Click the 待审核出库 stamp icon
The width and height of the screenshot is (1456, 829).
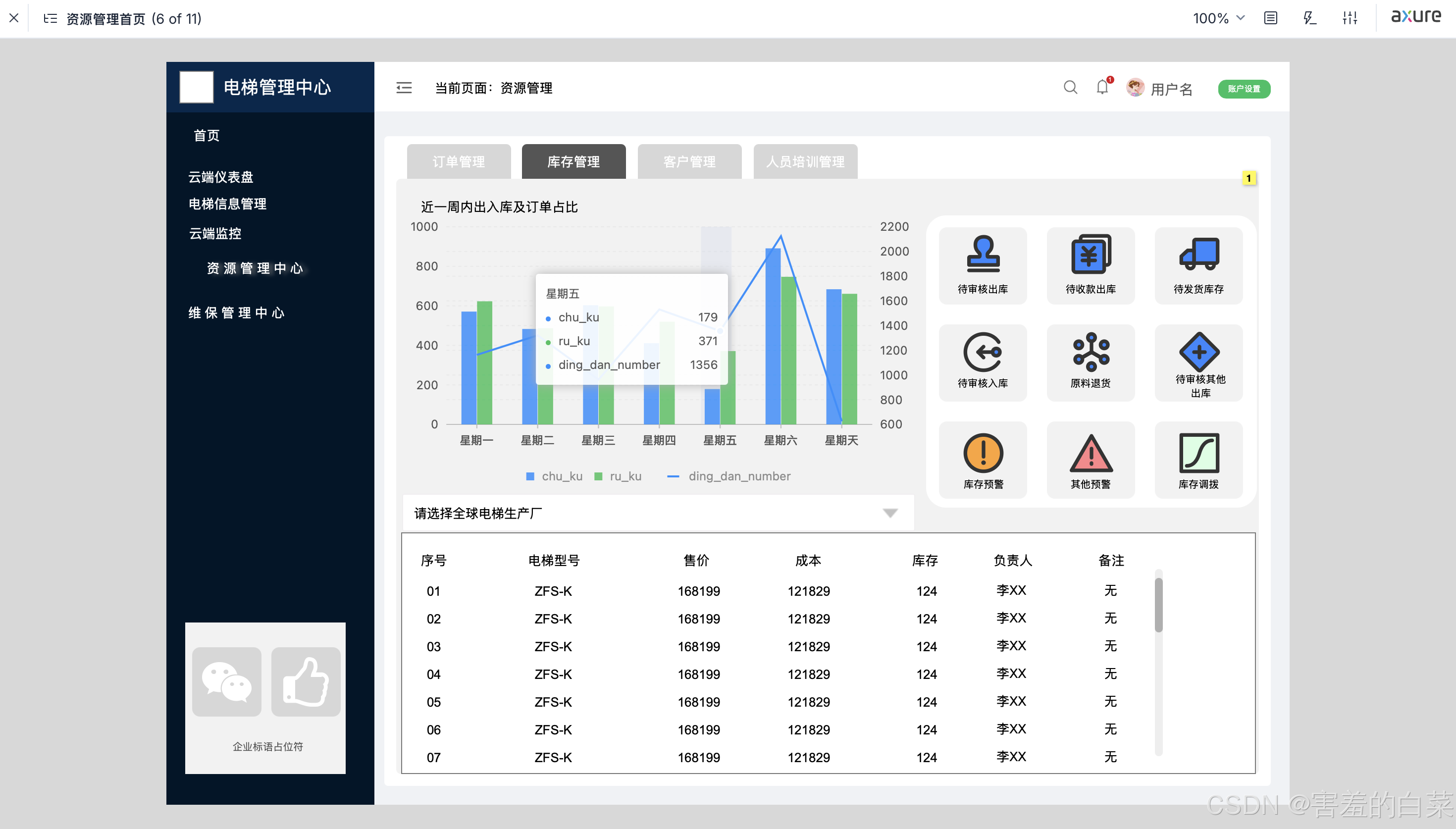point(983,255)
